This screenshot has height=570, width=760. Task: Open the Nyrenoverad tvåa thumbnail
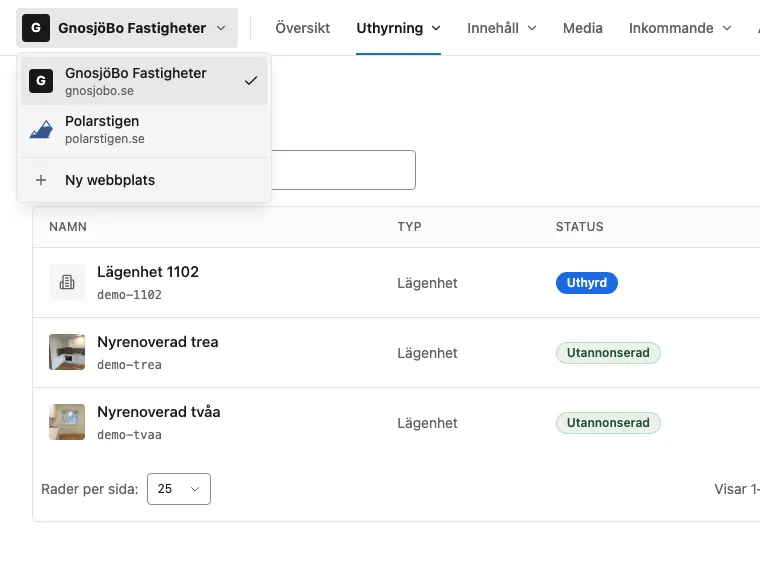[67, 422]
